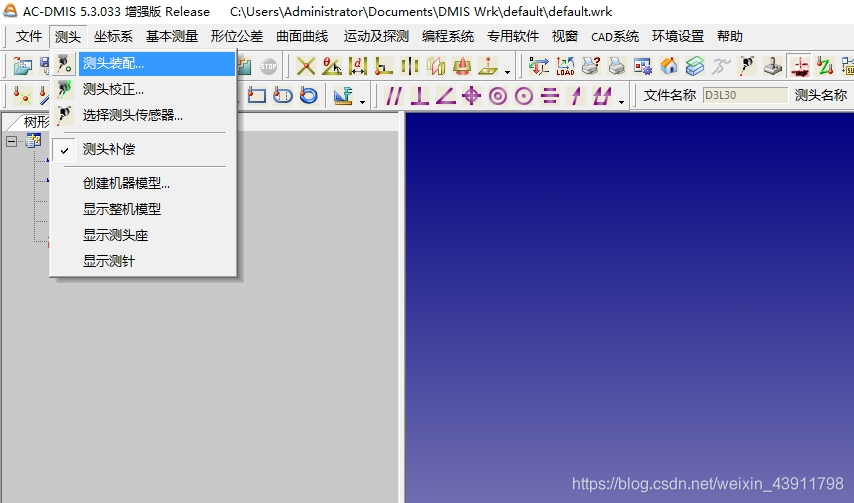Select the intersection point construct icon

(306, 66)
